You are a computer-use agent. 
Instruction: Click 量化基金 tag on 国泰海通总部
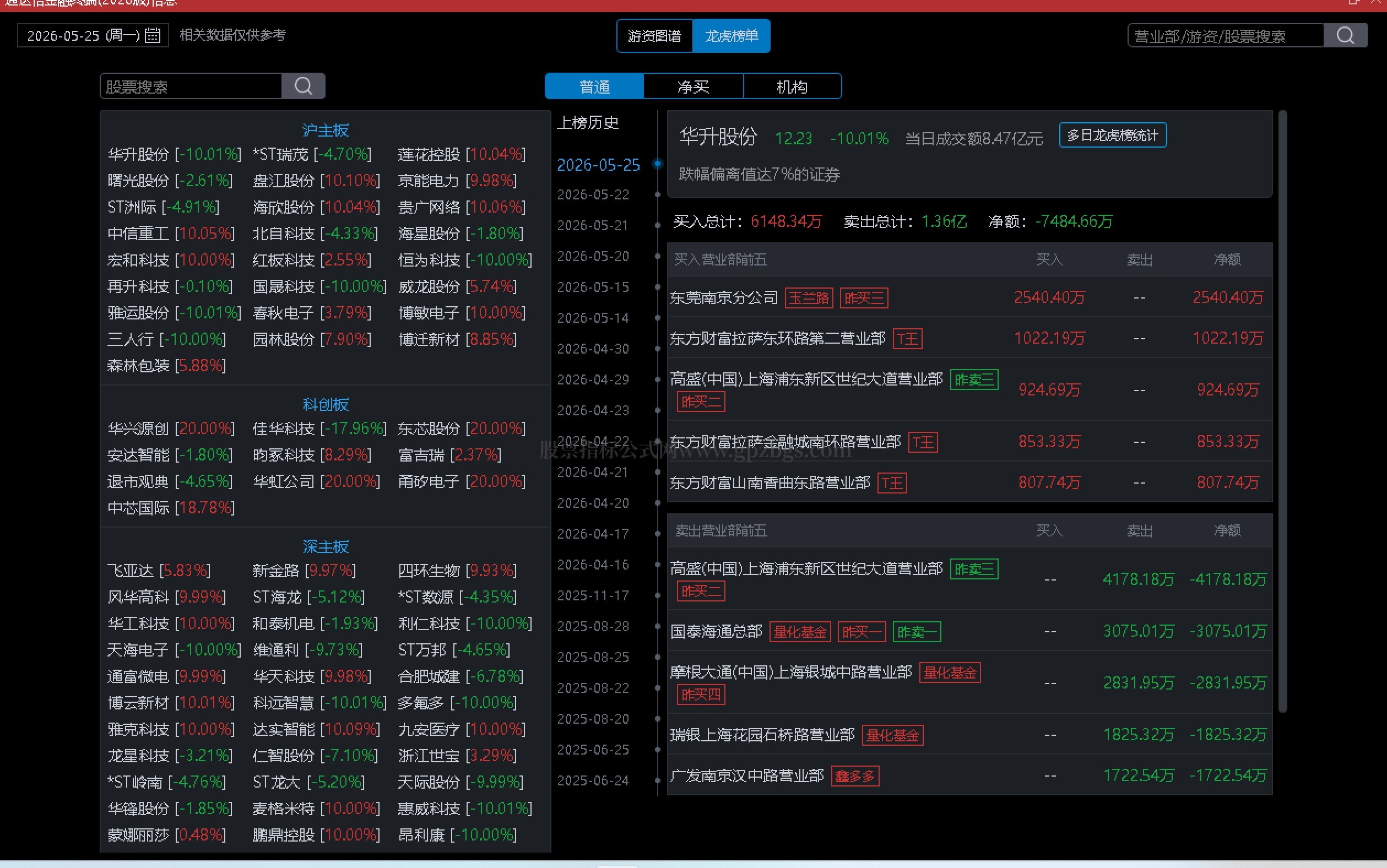point(800,632)
